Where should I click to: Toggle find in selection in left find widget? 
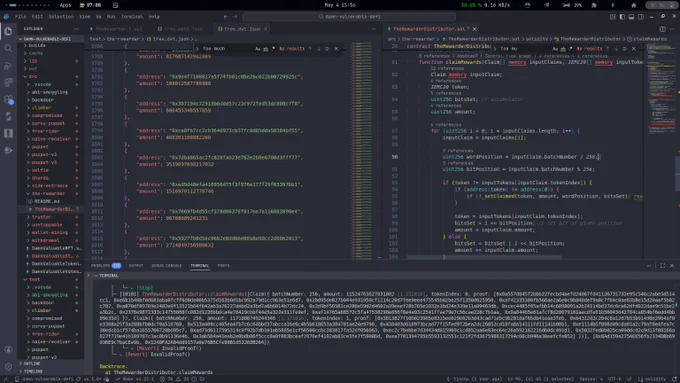327,49
